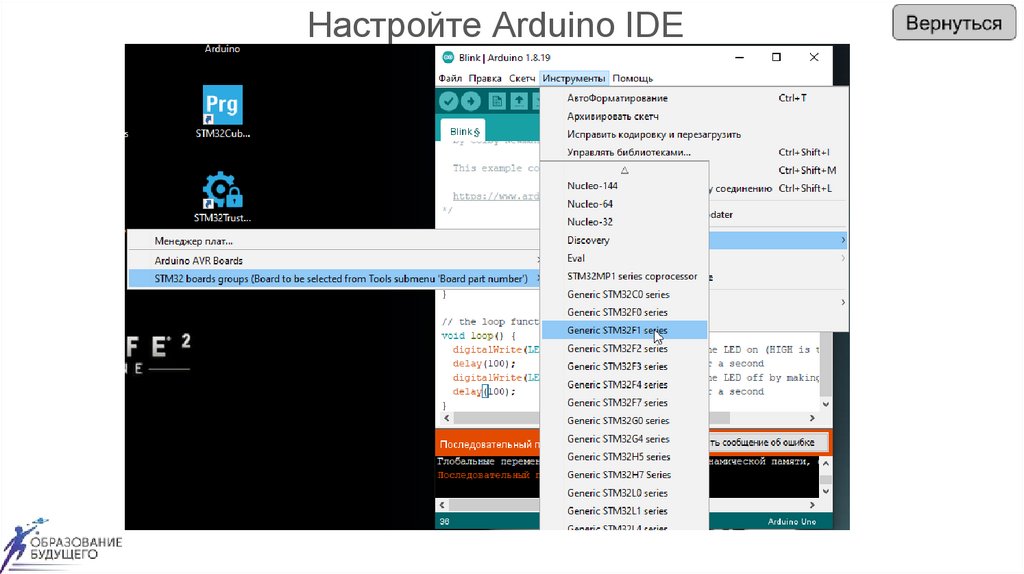Select Generic STM32G0 series
Image resolution: width=1024 pixels, height=574 pixels.
pyautogui.click(x=624, y=421)
